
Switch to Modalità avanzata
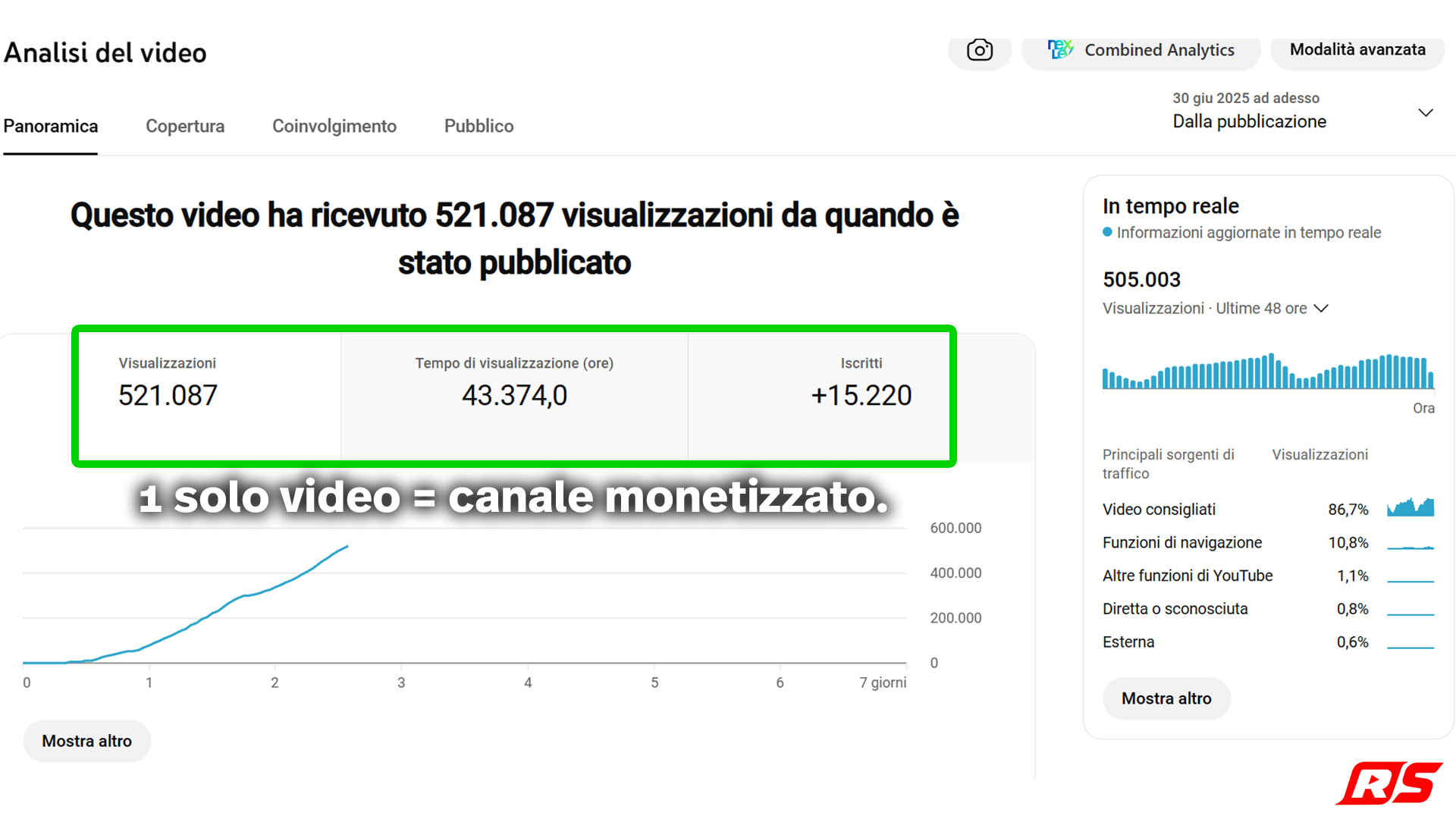(1357, 50)
